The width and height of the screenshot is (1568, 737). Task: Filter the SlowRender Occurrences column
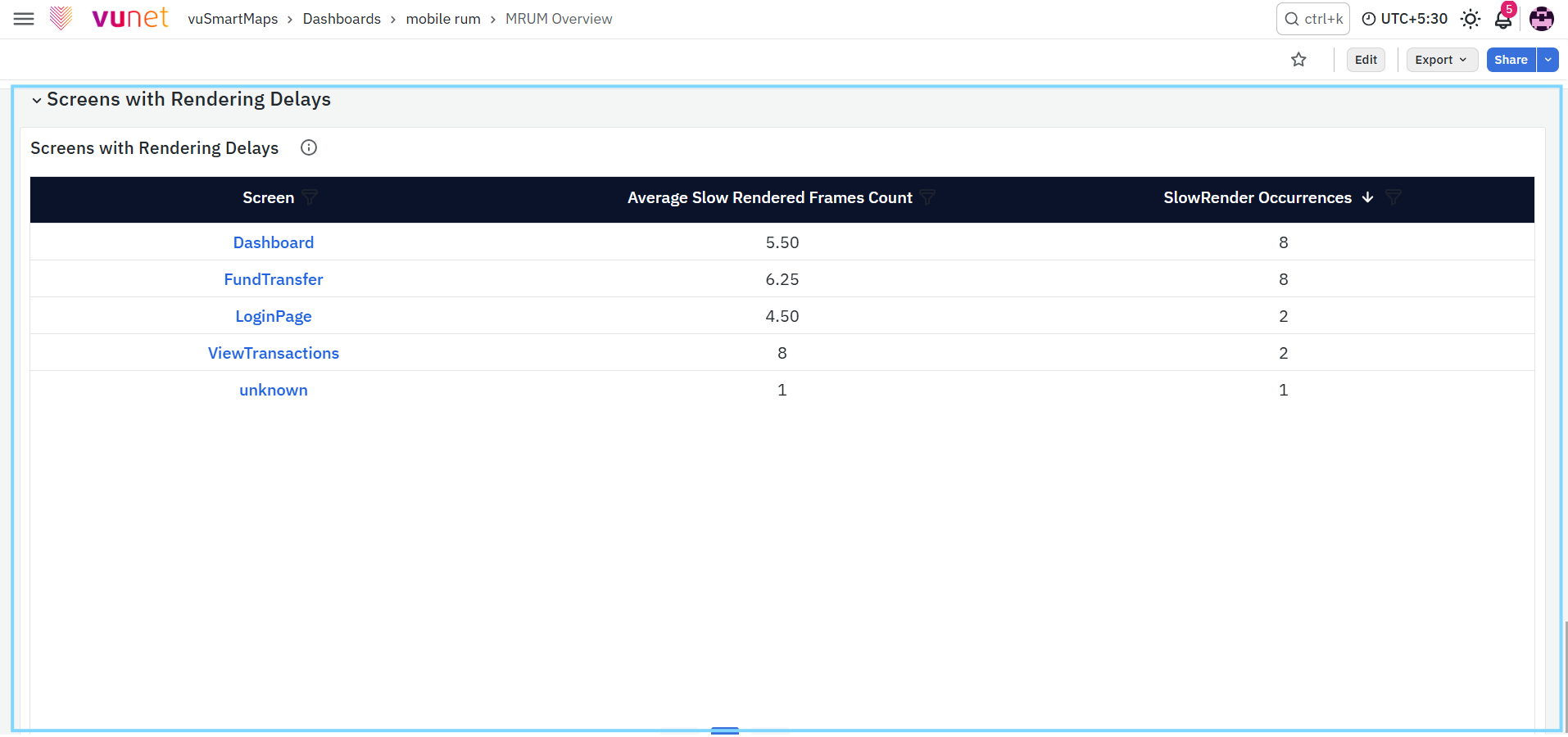pos(1393,197)
